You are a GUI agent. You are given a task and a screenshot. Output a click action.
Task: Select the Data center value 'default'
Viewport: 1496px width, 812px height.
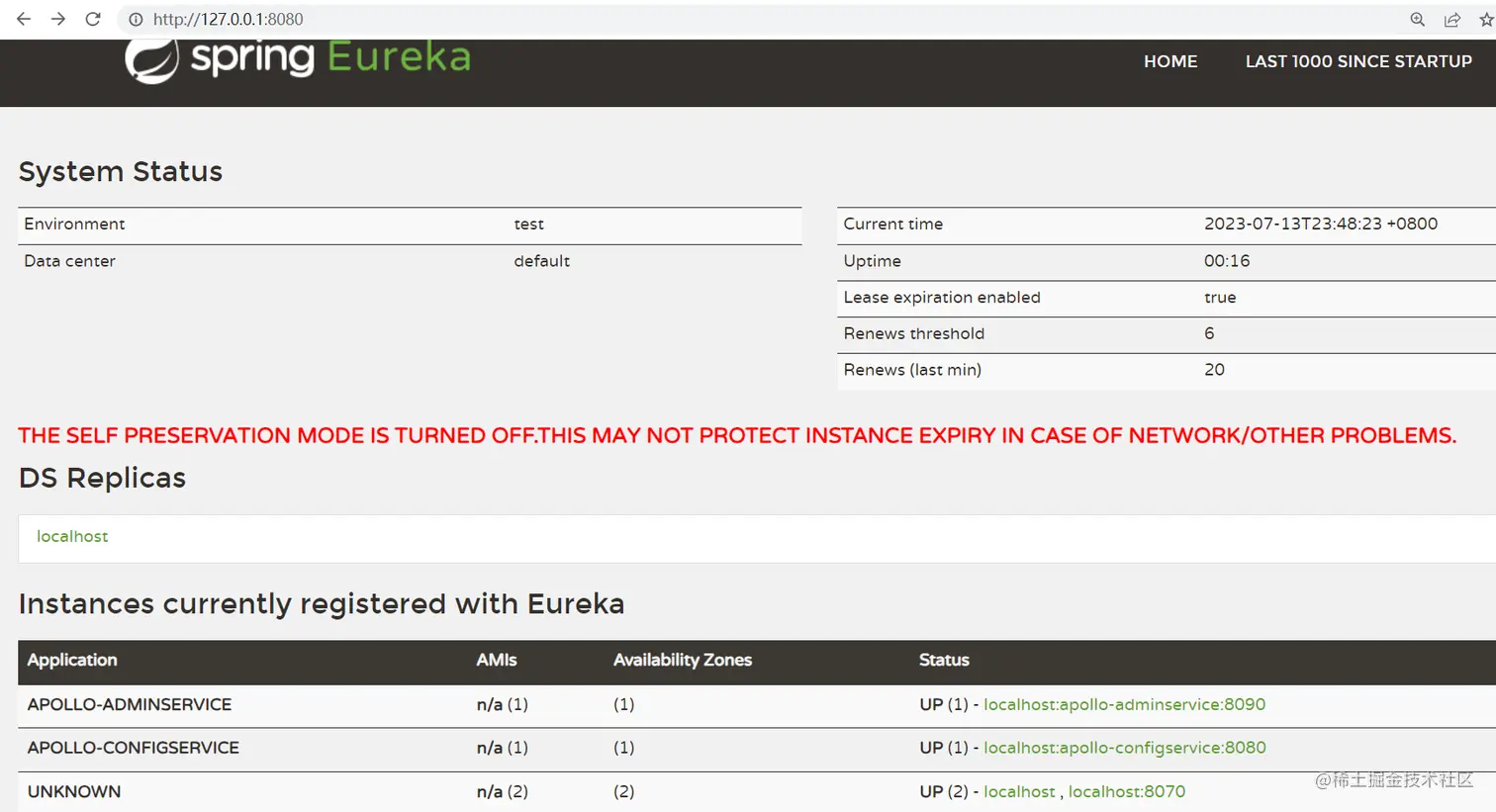541,261
